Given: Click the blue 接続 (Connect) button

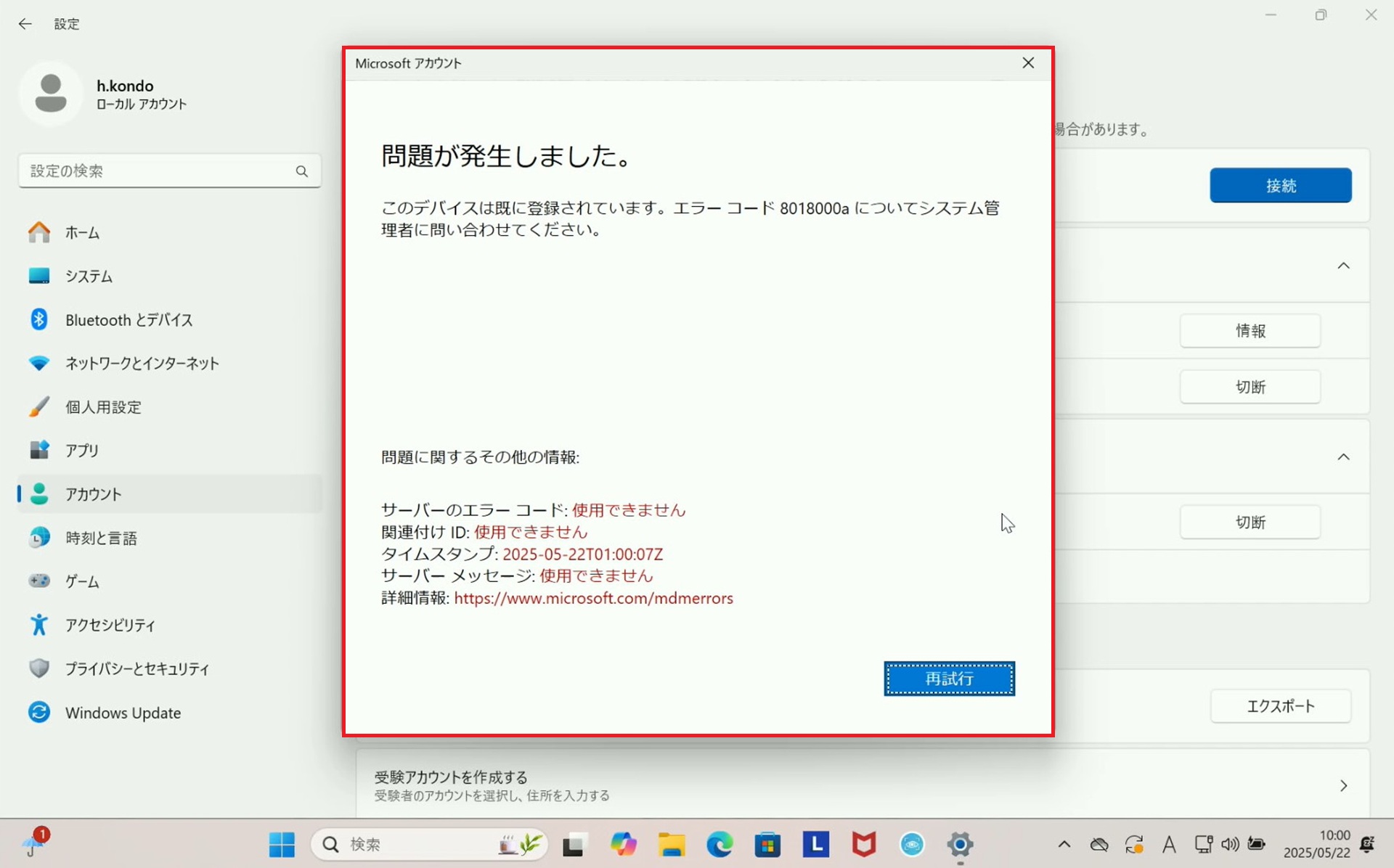Looking at the screenshot, I should pyautogui.click(x=1281, y=185).
